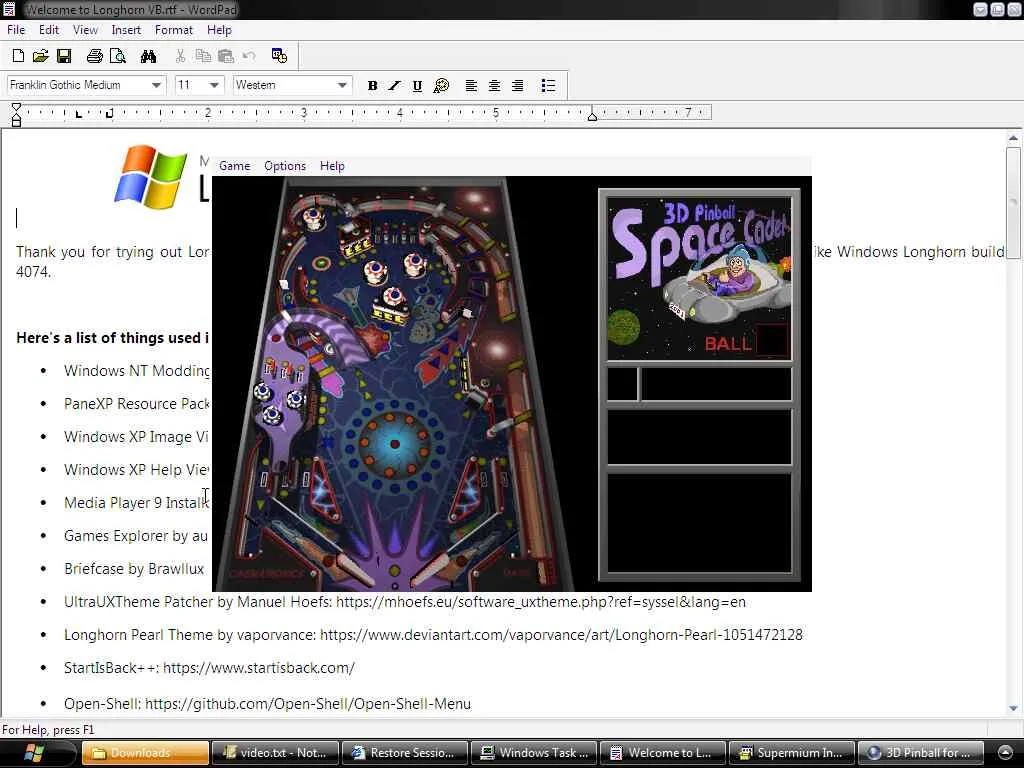Switch to Welcome to Longhorn taskbar button
Image resolution: width=1024 pixels, height=768 pixels.
point(663,753)
